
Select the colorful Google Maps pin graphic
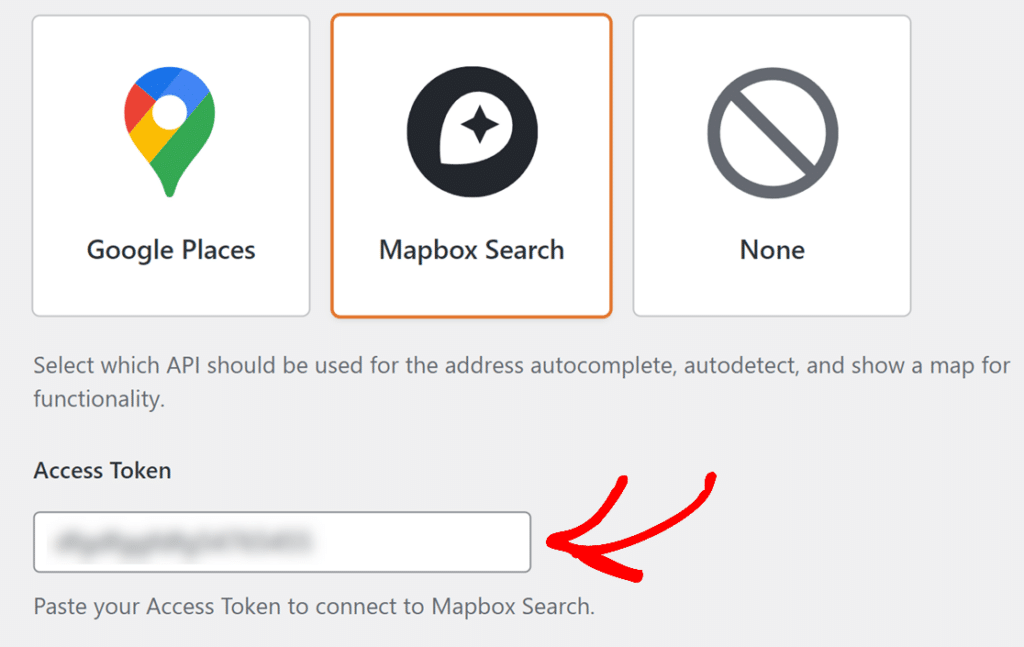[170, 130]
